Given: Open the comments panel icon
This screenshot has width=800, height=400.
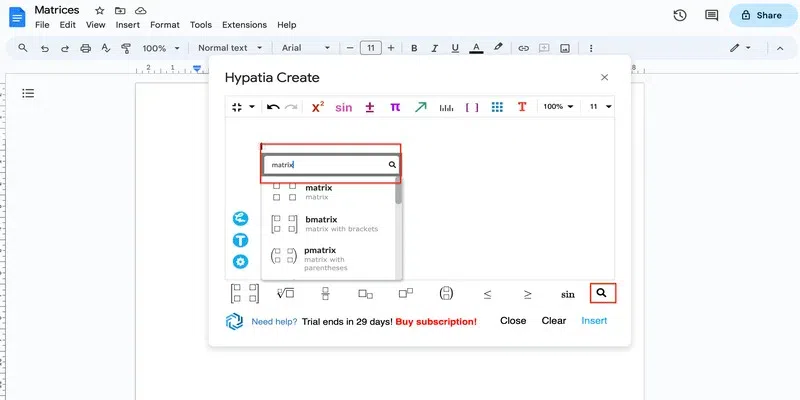Looking at the screenshot, I should pyautogui.click(x=711, y=15).
